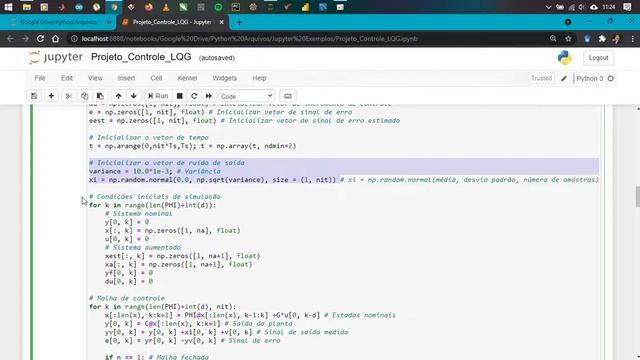The image size is (640, 360).
Task: Open the Edit menu
Action: (x=67, y=78)
